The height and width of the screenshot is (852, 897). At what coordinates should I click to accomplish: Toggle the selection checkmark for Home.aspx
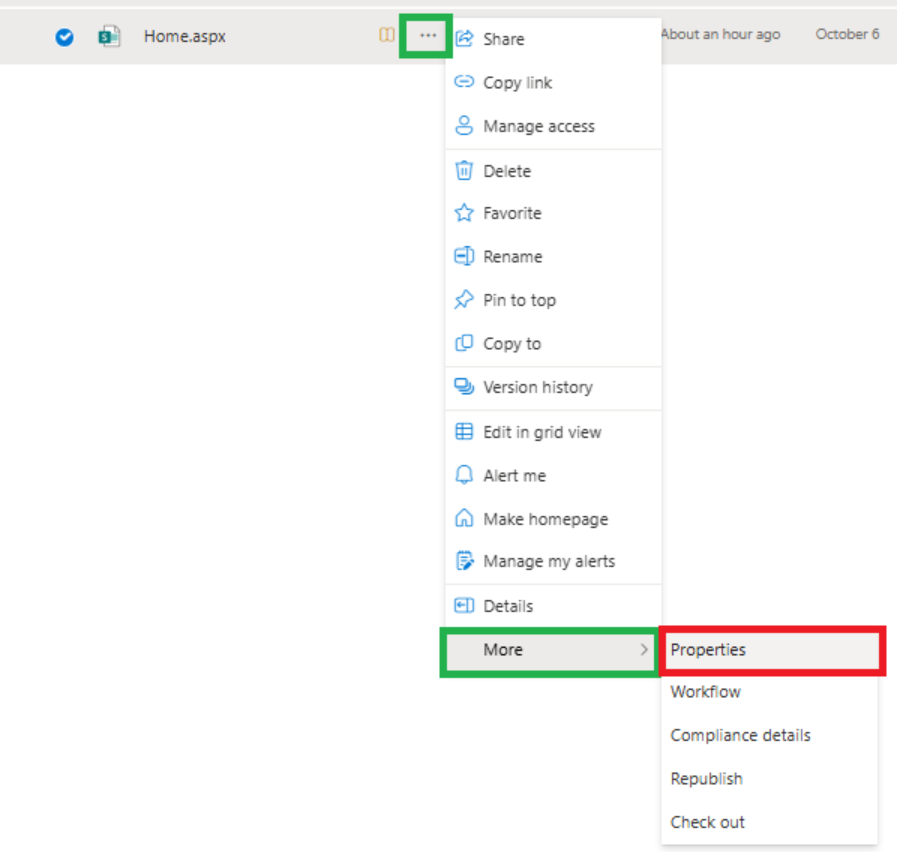(64, 37)
